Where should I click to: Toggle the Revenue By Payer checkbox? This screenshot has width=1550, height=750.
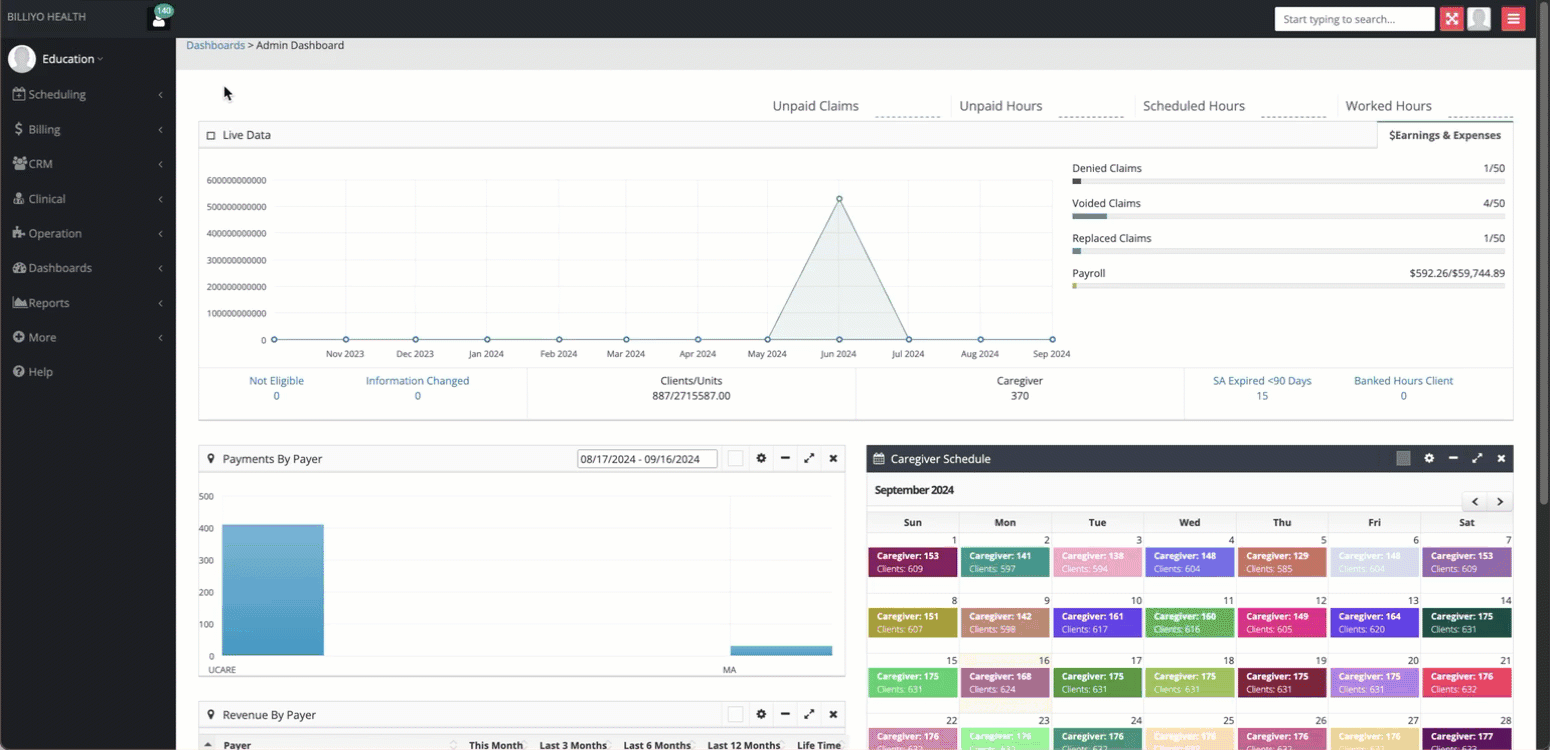[735, 714]
